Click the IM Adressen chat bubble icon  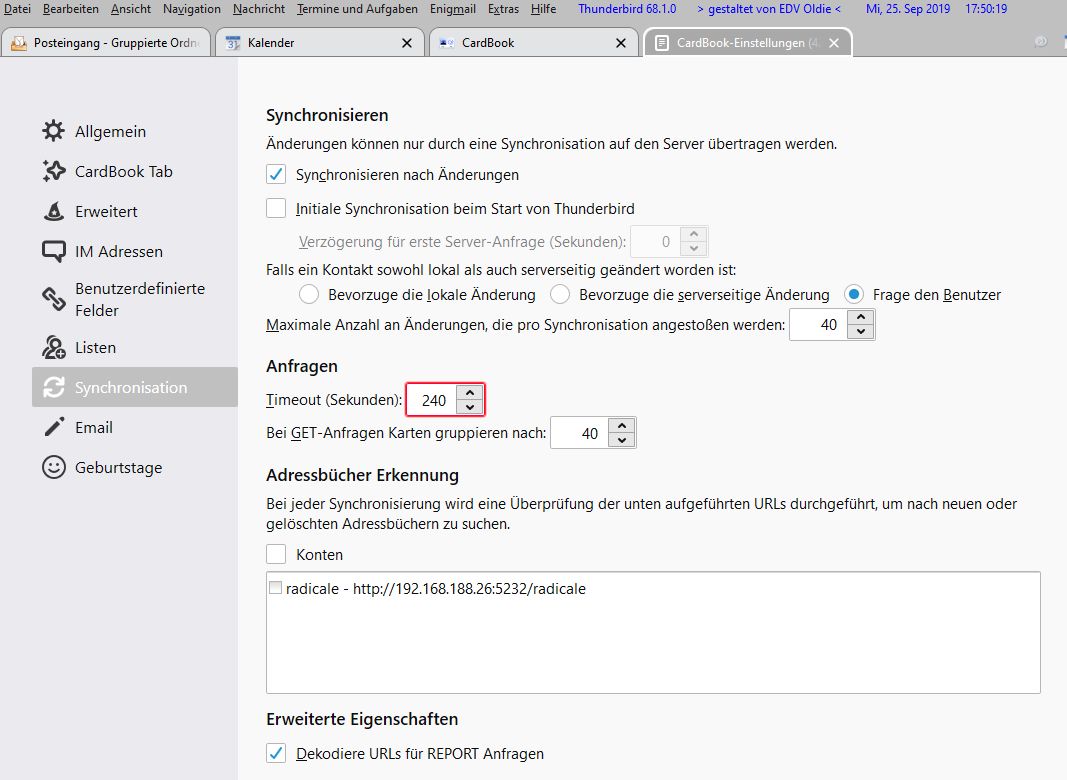point(54,251)
